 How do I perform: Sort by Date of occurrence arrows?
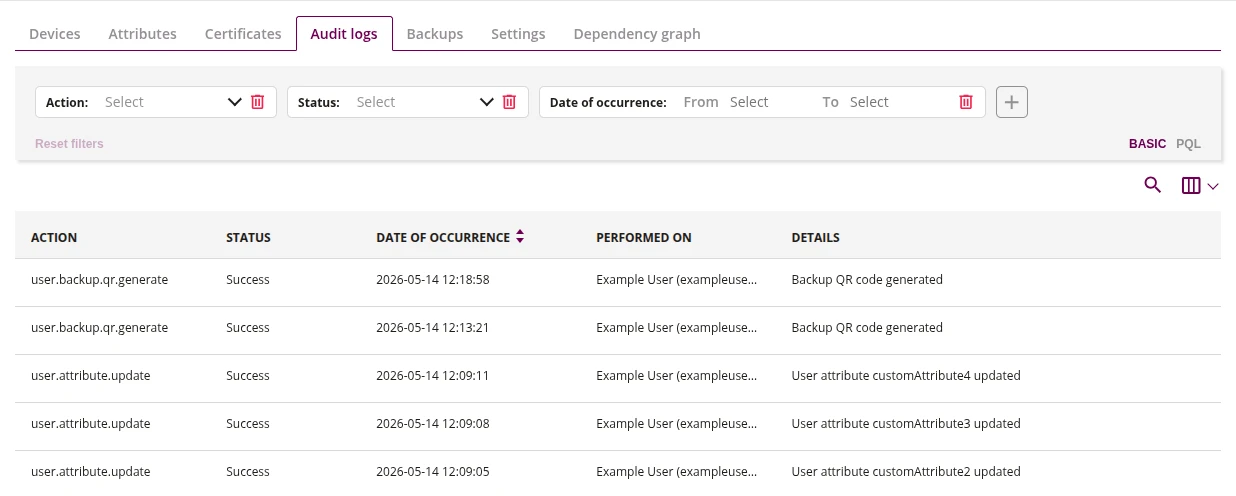pyautogui.click(x=520, y=238)
